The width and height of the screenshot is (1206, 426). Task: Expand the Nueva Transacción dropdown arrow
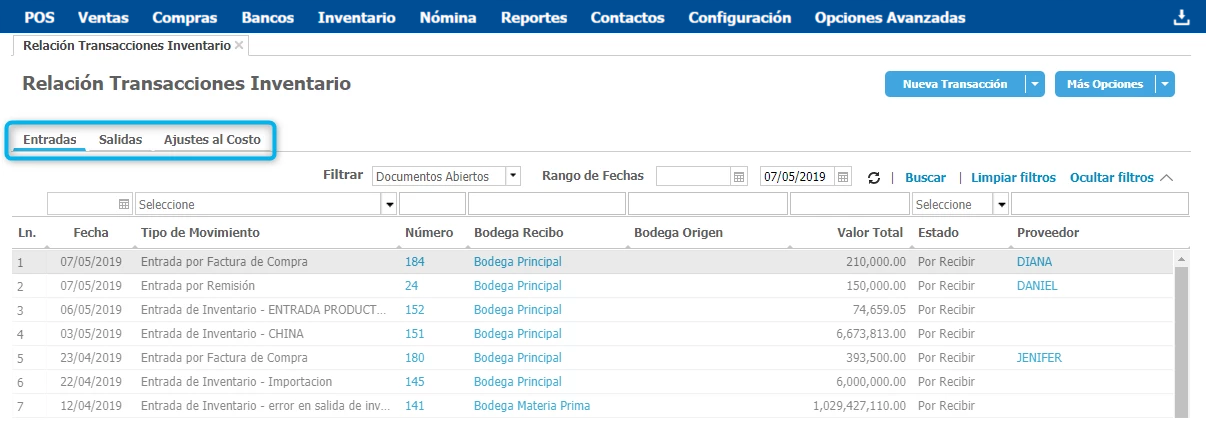(1034, 84)
